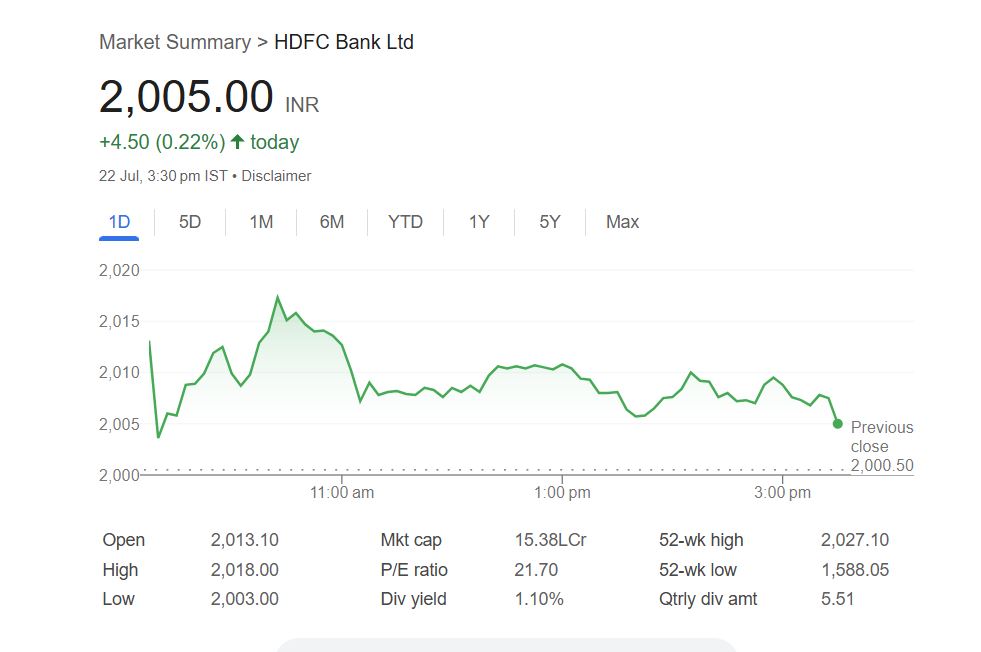Switch to the 5D chart tab
Image resolution: width=981 pixels, height=652 pixels.
190,222
